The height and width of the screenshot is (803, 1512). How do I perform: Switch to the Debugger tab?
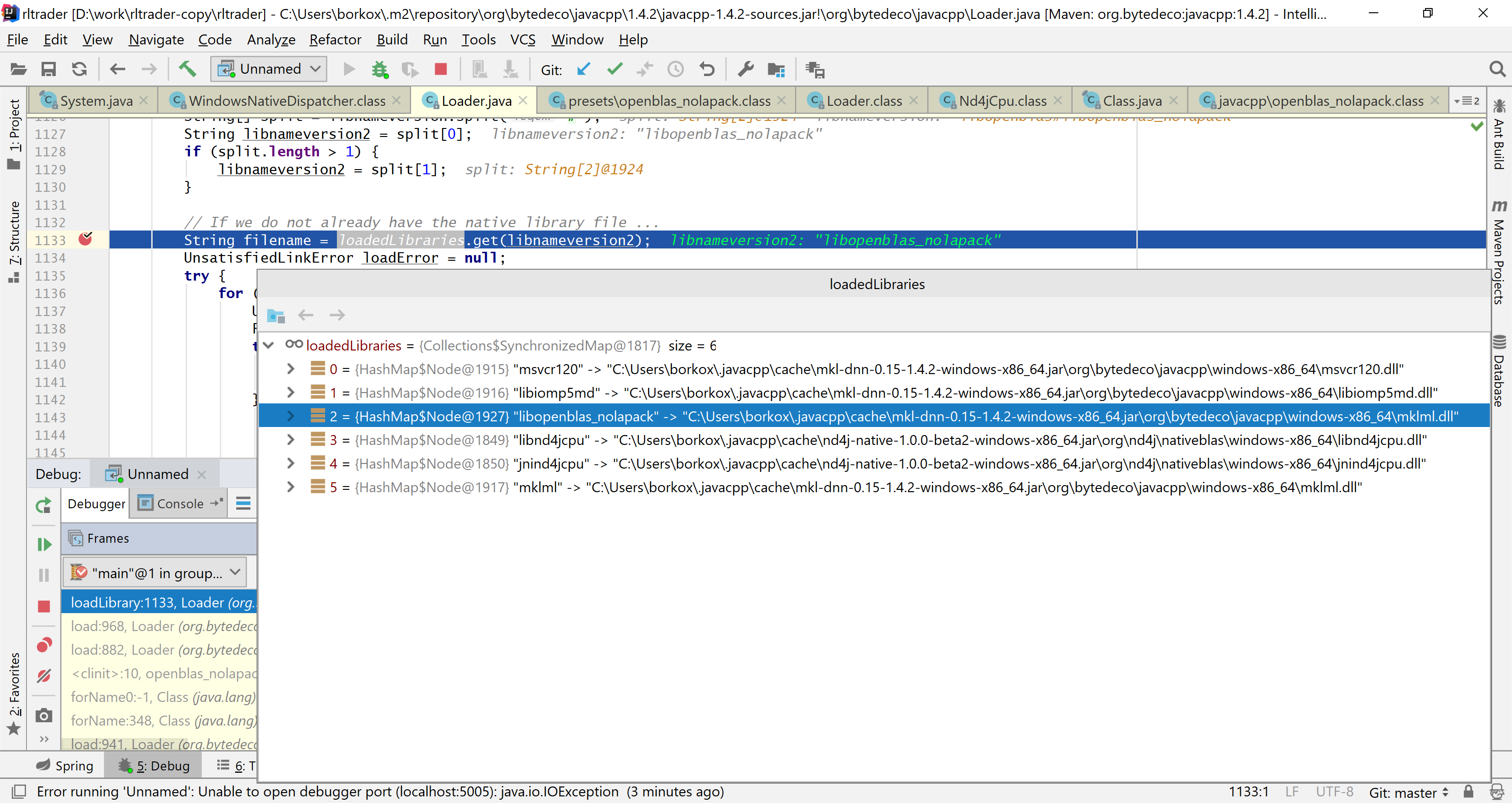coord(96,504)
